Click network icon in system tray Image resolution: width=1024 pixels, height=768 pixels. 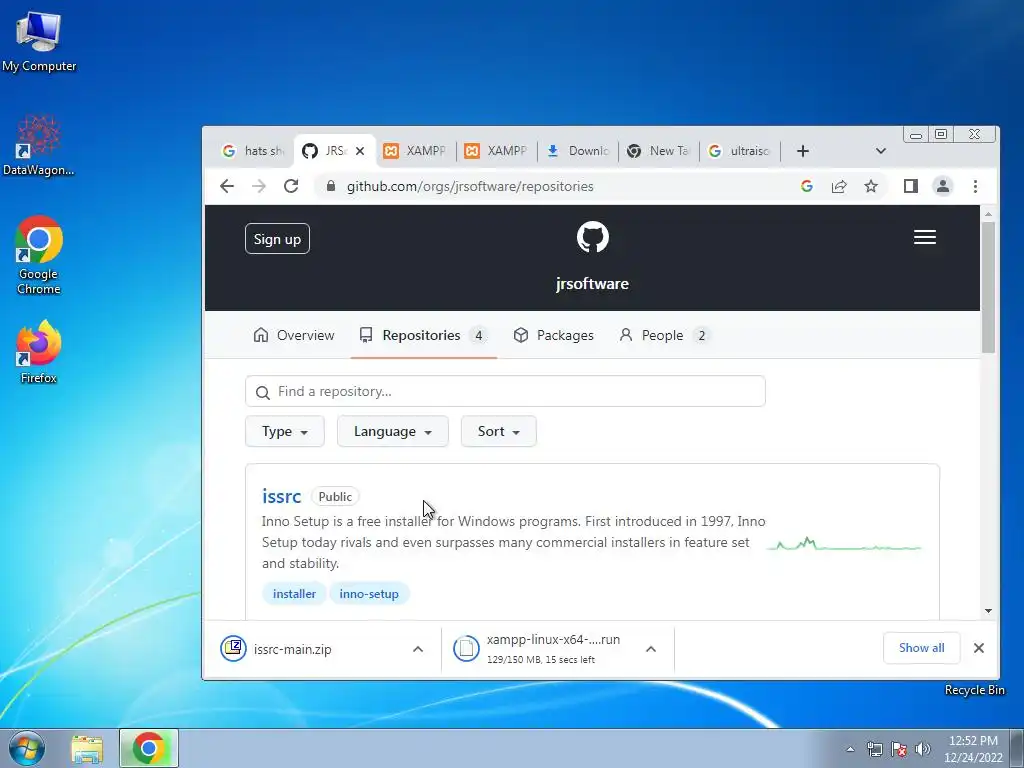(x=874, y=749)
